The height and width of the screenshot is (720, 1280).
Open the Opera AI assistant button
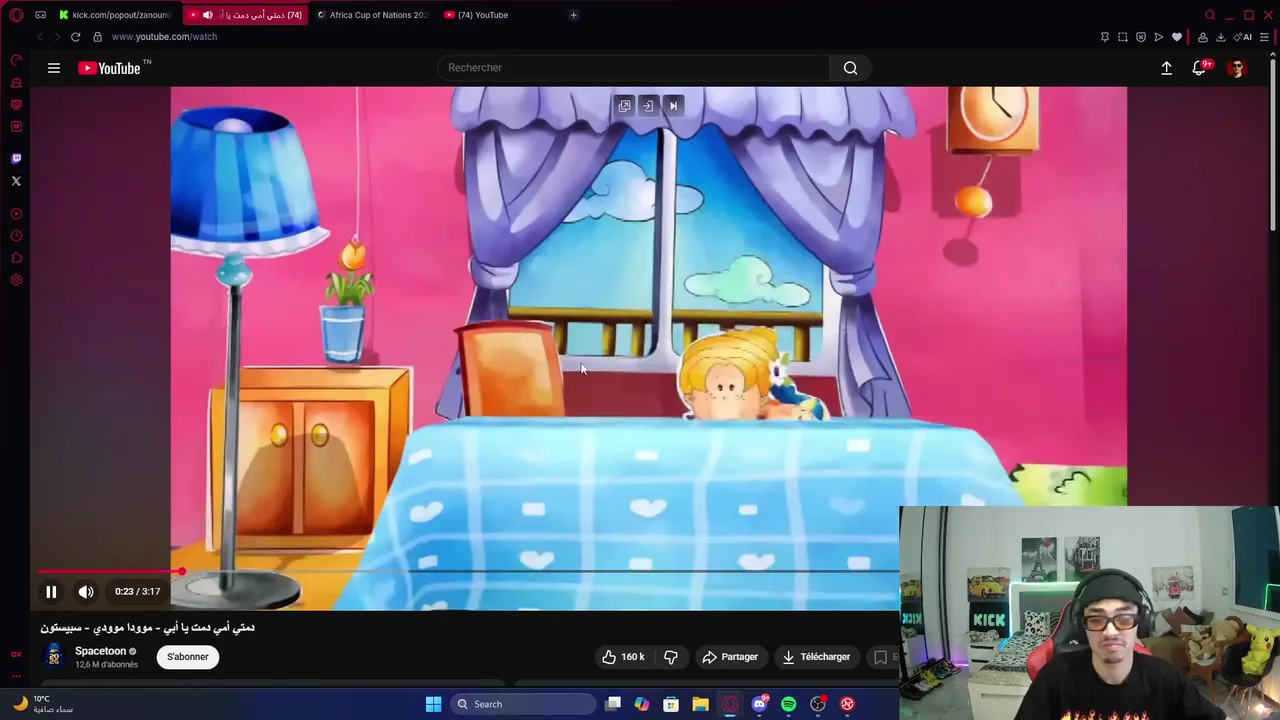[1244, 37]
